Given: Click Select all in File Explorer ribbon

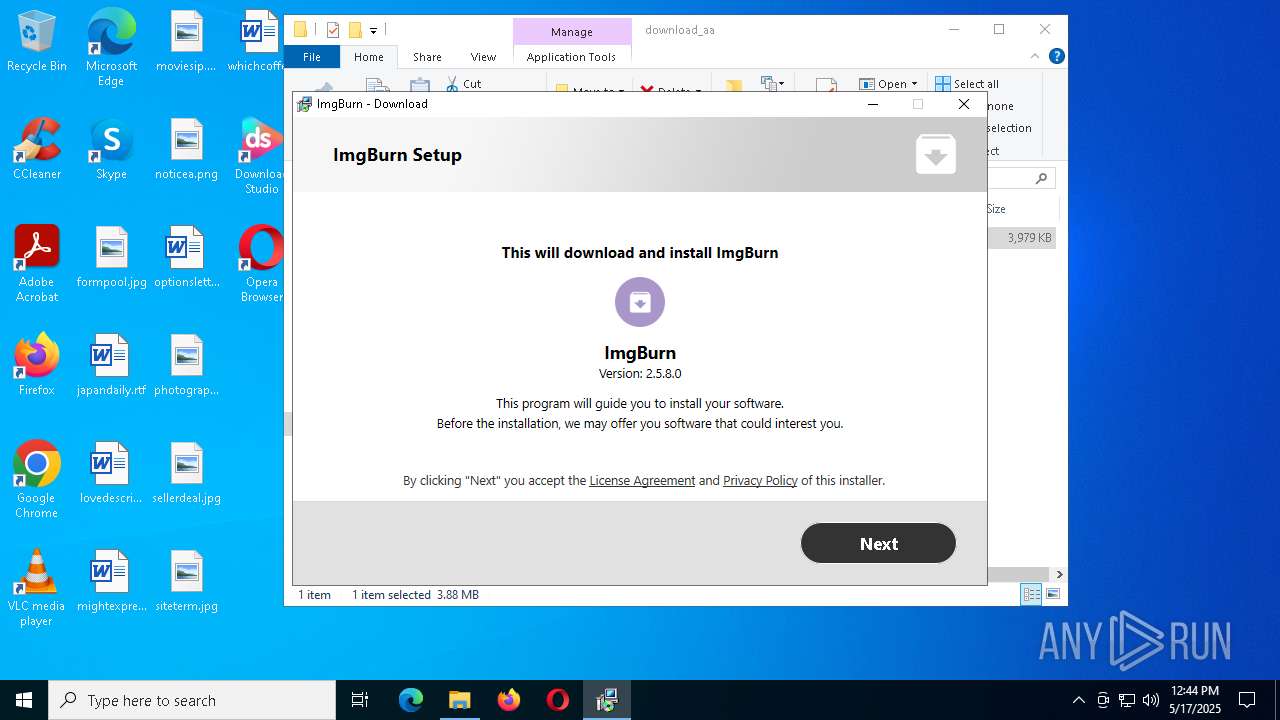Looking at the screenshot, I should (967, 84).
